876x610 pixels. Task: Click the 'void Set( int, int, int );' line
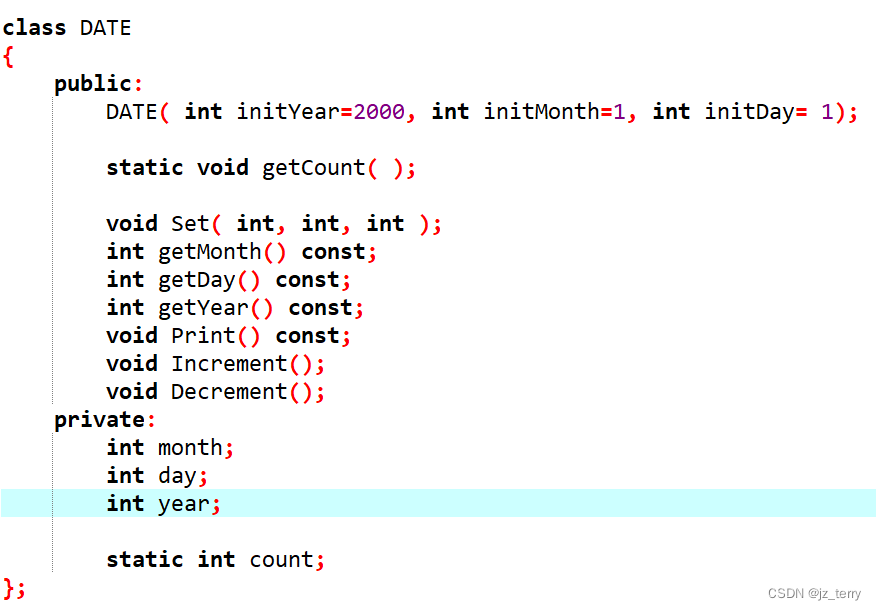[x=274, y=224]
